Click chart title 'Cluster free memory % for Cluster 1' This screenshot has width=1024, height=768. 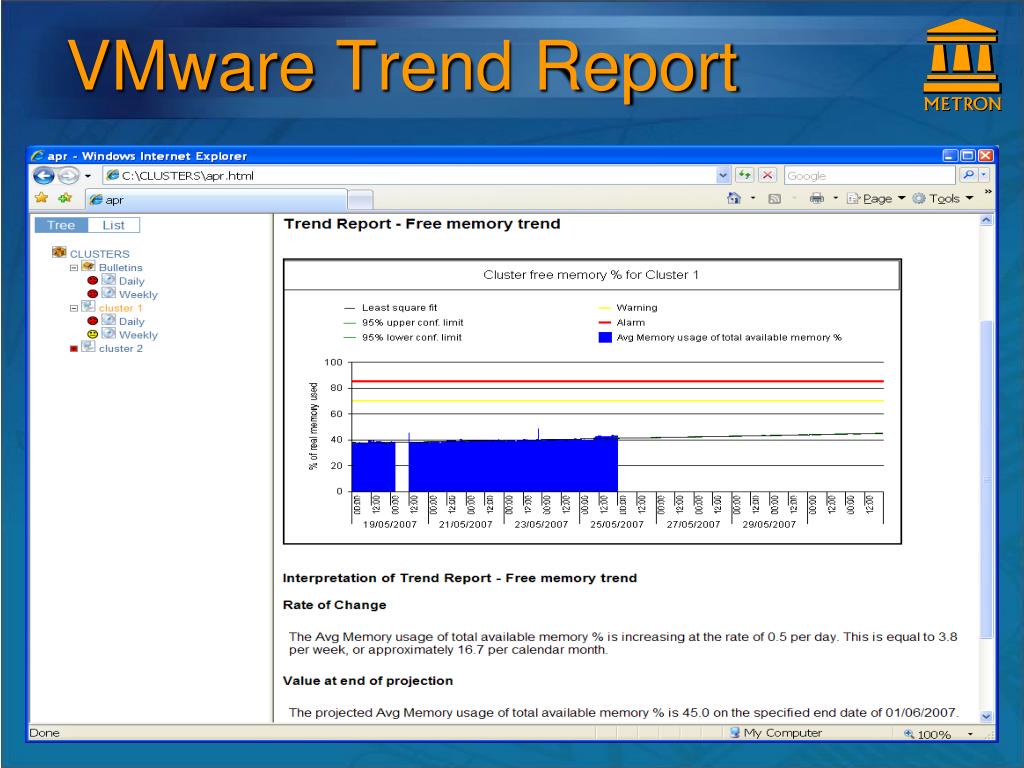591,275
